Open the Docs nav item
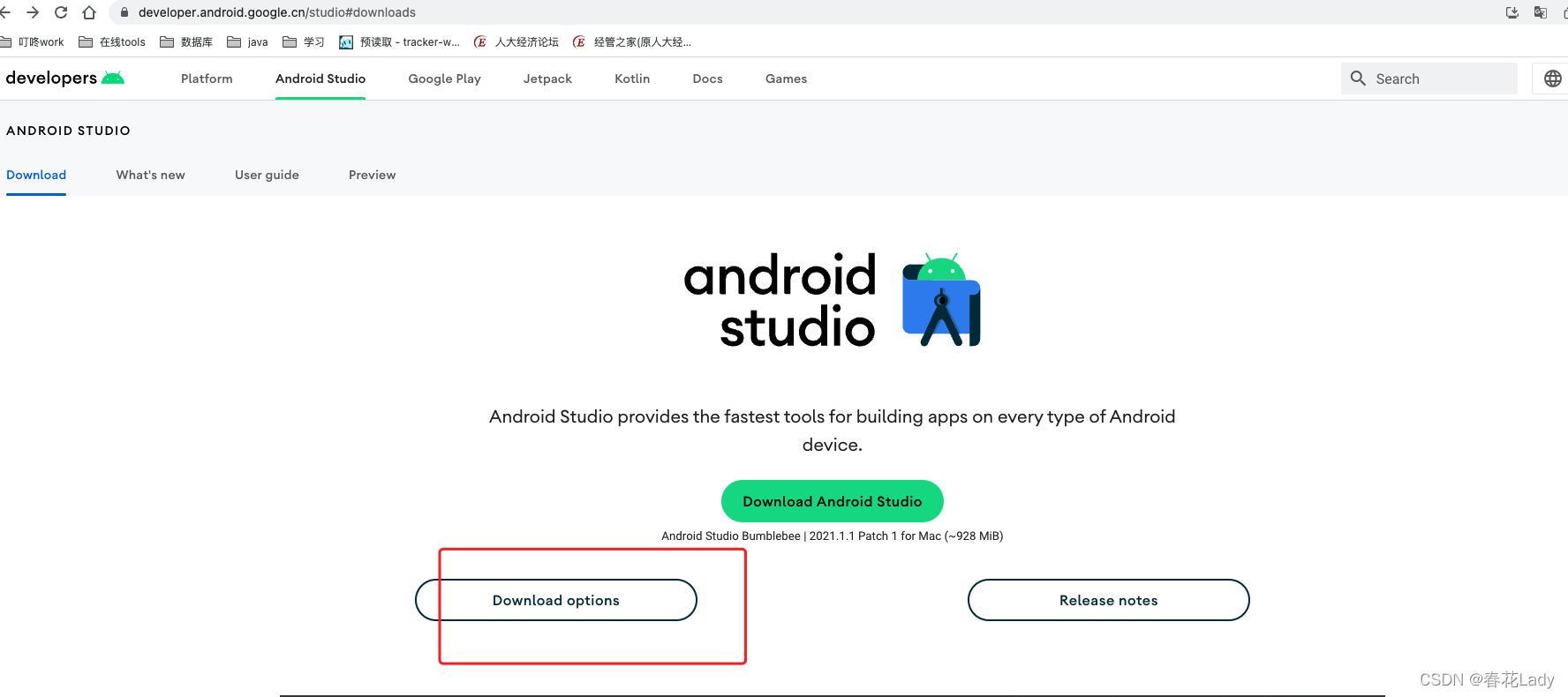1568x697 pixels. point(708,79)
